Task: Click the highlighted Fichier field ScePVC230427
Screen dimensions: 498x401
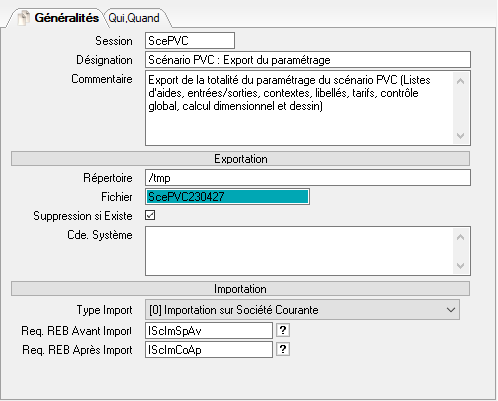Action: pos(227,197)
